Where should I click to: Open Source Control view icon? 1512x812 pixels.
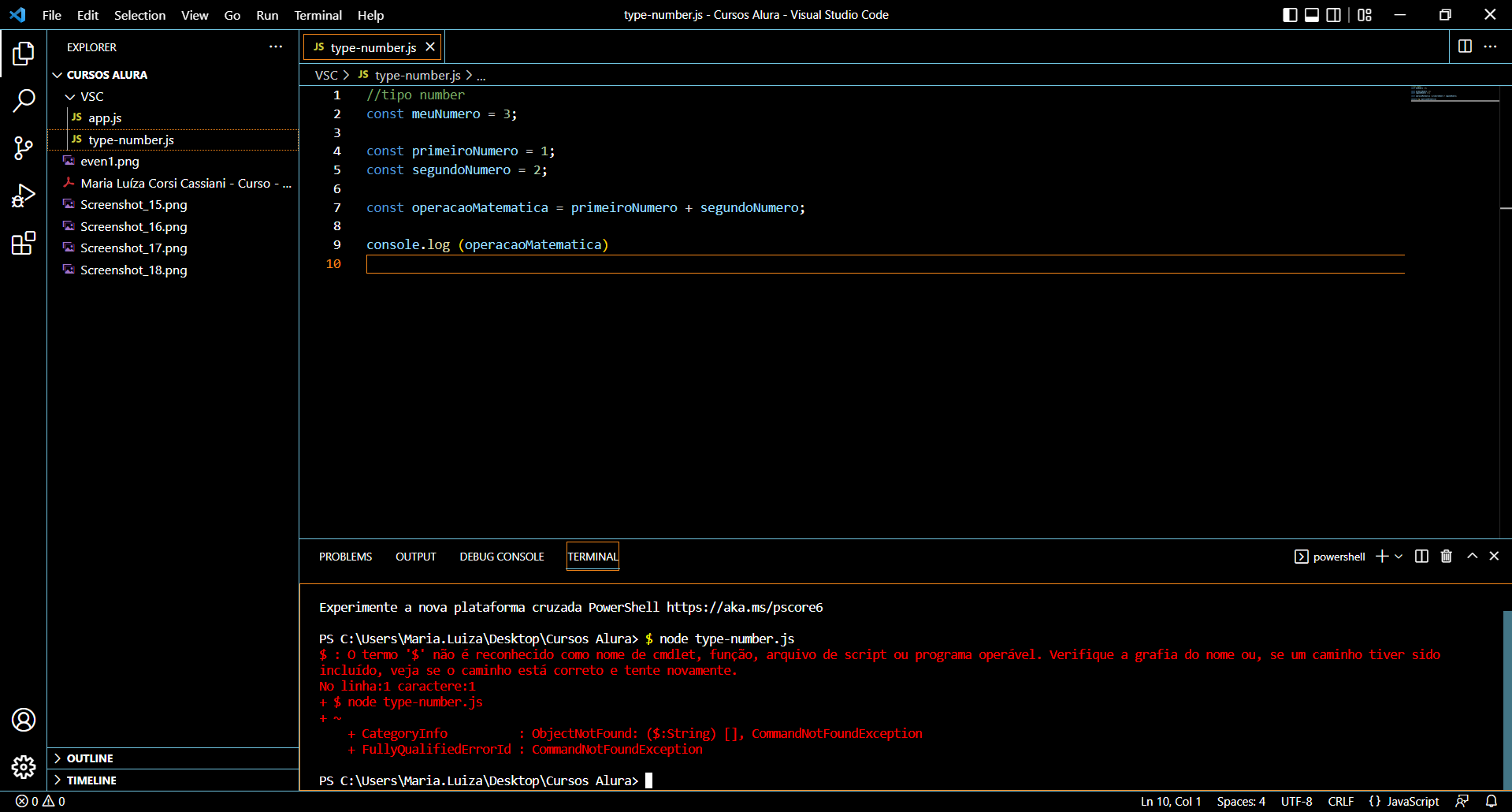(24, 147)
